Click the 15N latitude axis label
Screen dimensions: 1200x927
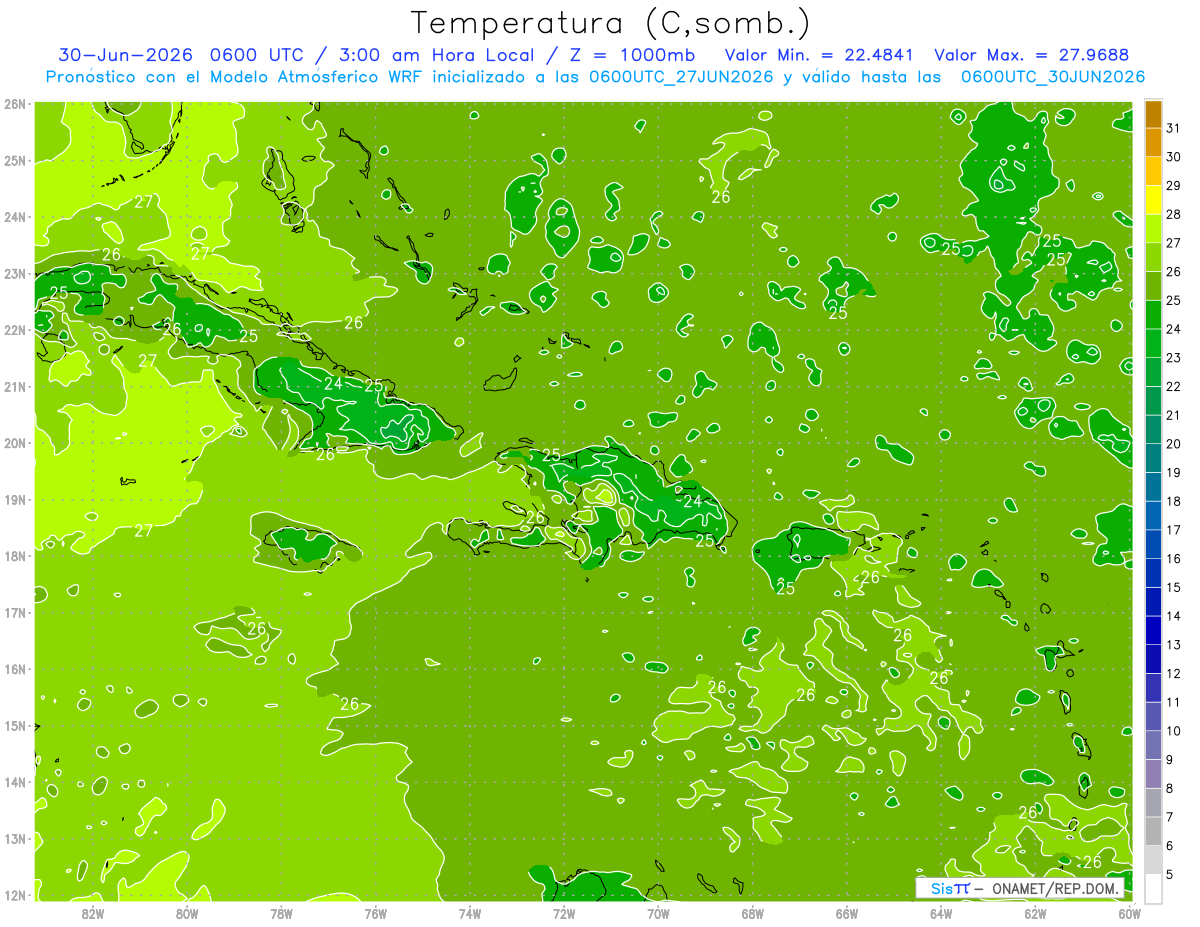tap(15, 726)
